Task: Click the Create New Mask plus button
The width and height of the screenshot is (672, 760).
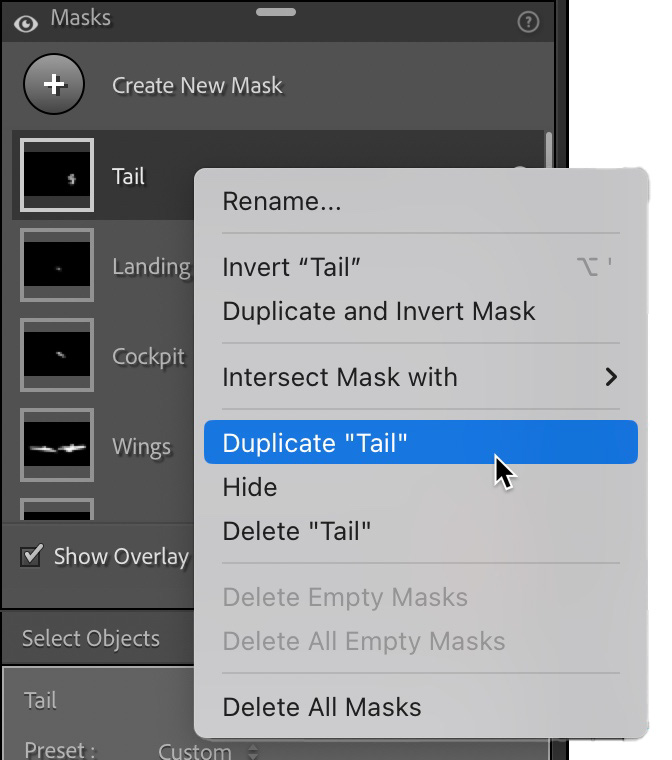Action: 54,85
